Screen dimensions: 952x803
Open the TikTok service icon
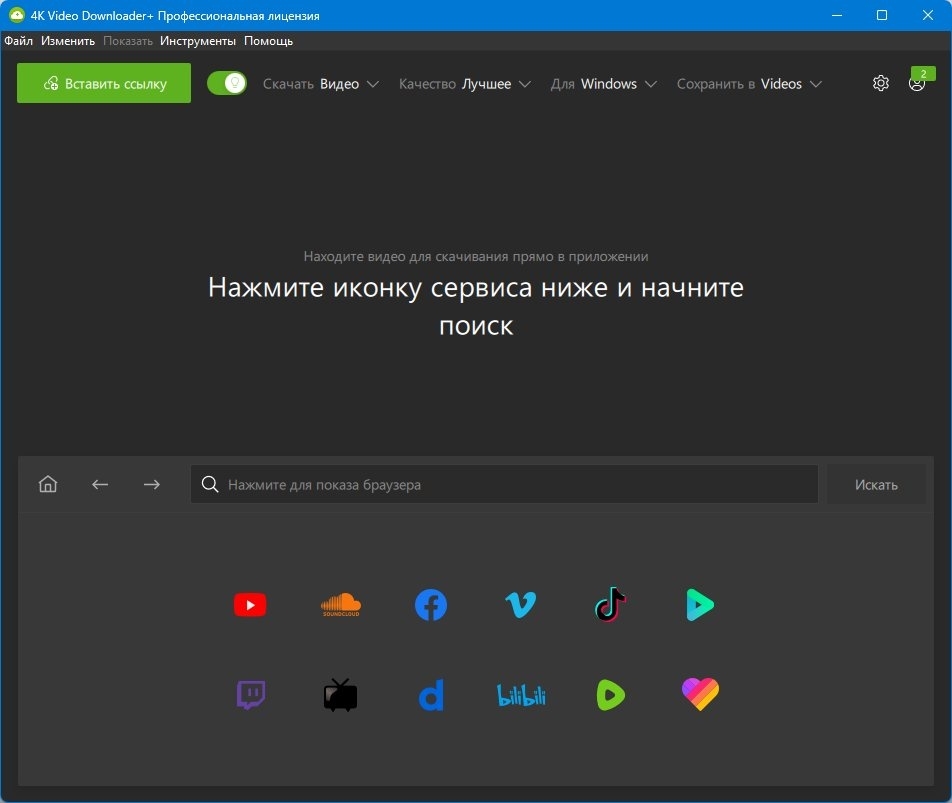[x=611, y=605]
